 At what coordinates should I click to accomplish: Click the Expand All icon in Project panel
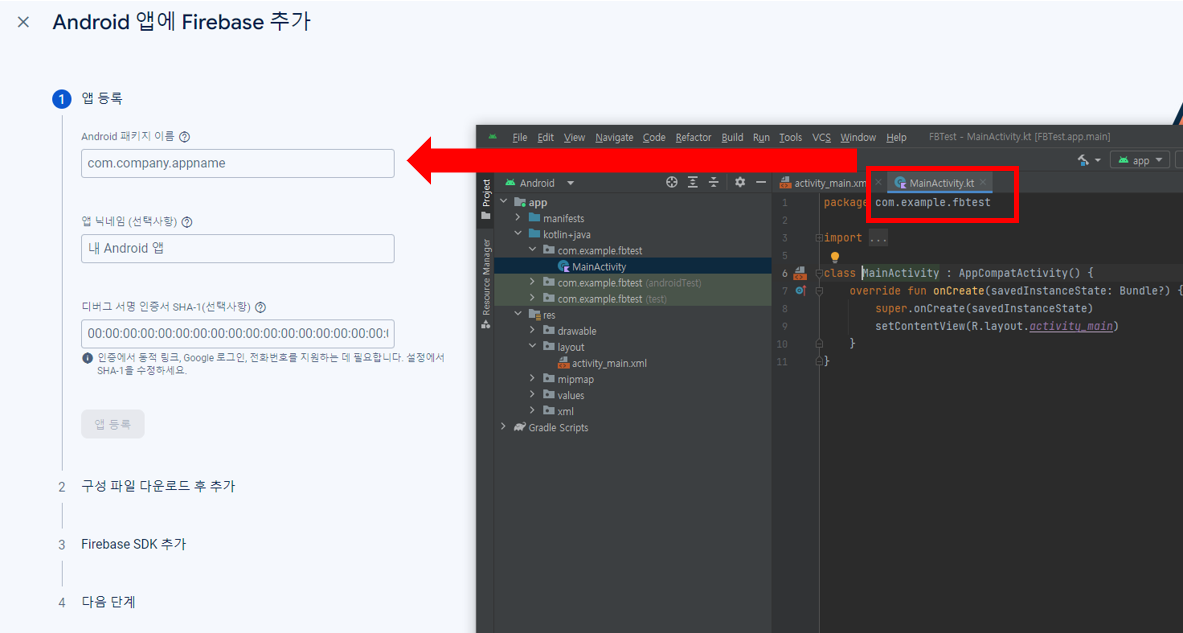(x=693, y=183)
